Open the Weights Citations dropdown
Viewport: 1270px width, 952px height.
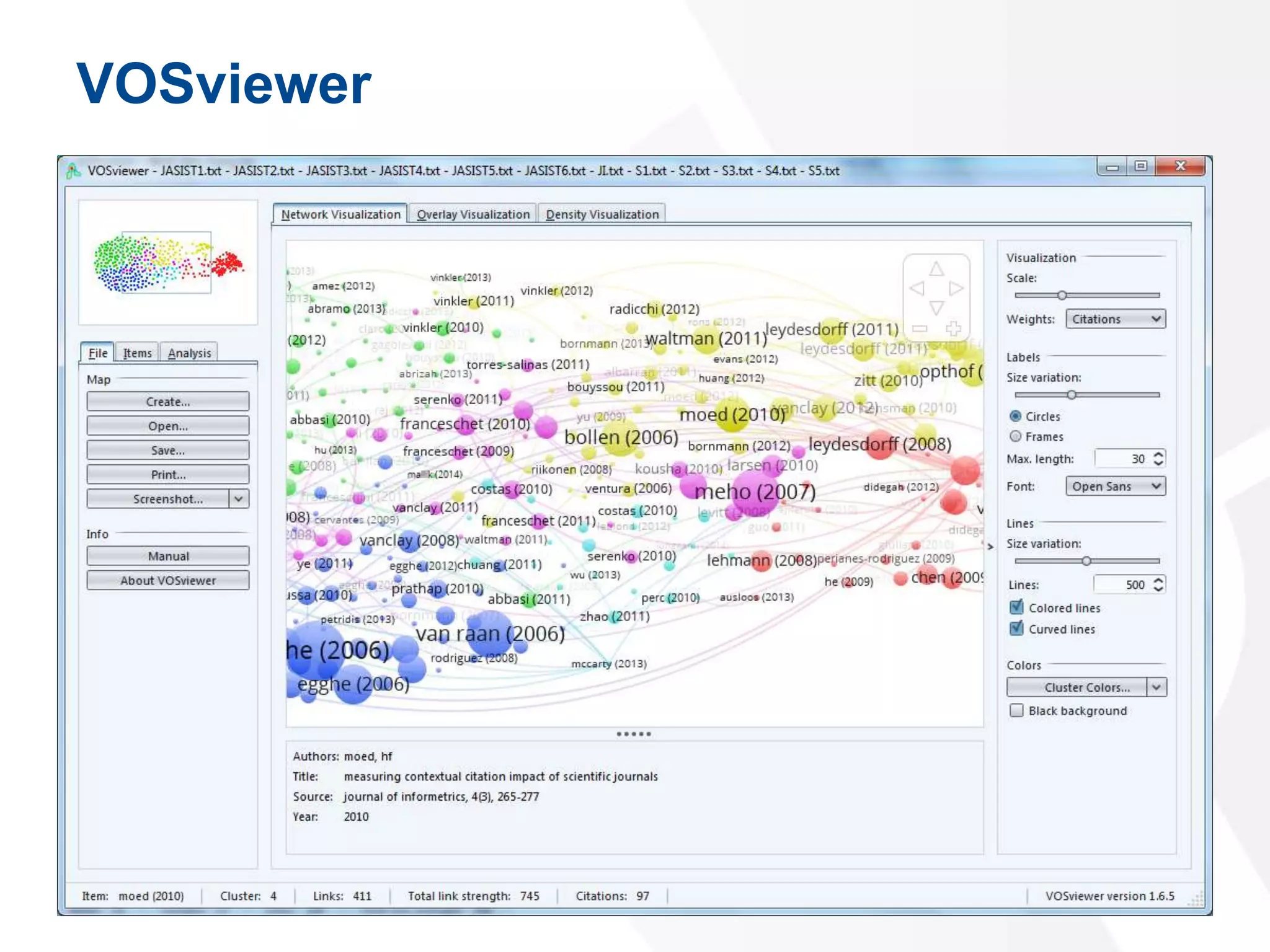click(x=1116, y=319)
